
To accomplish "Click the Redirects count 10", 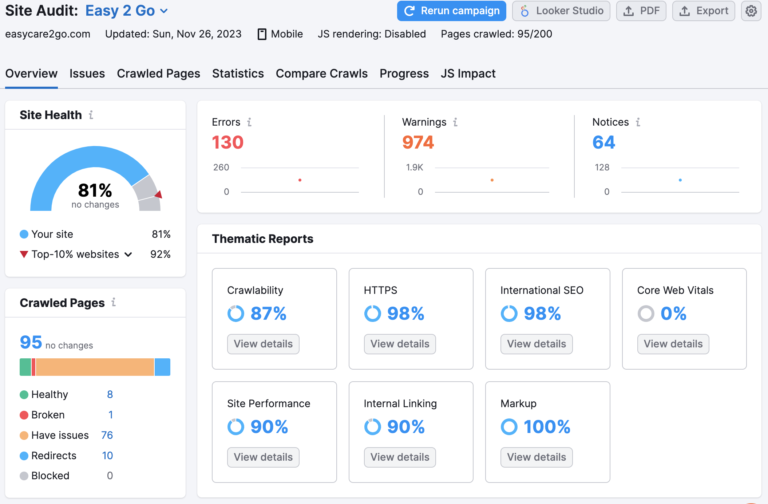I will [x=108, y=456].
